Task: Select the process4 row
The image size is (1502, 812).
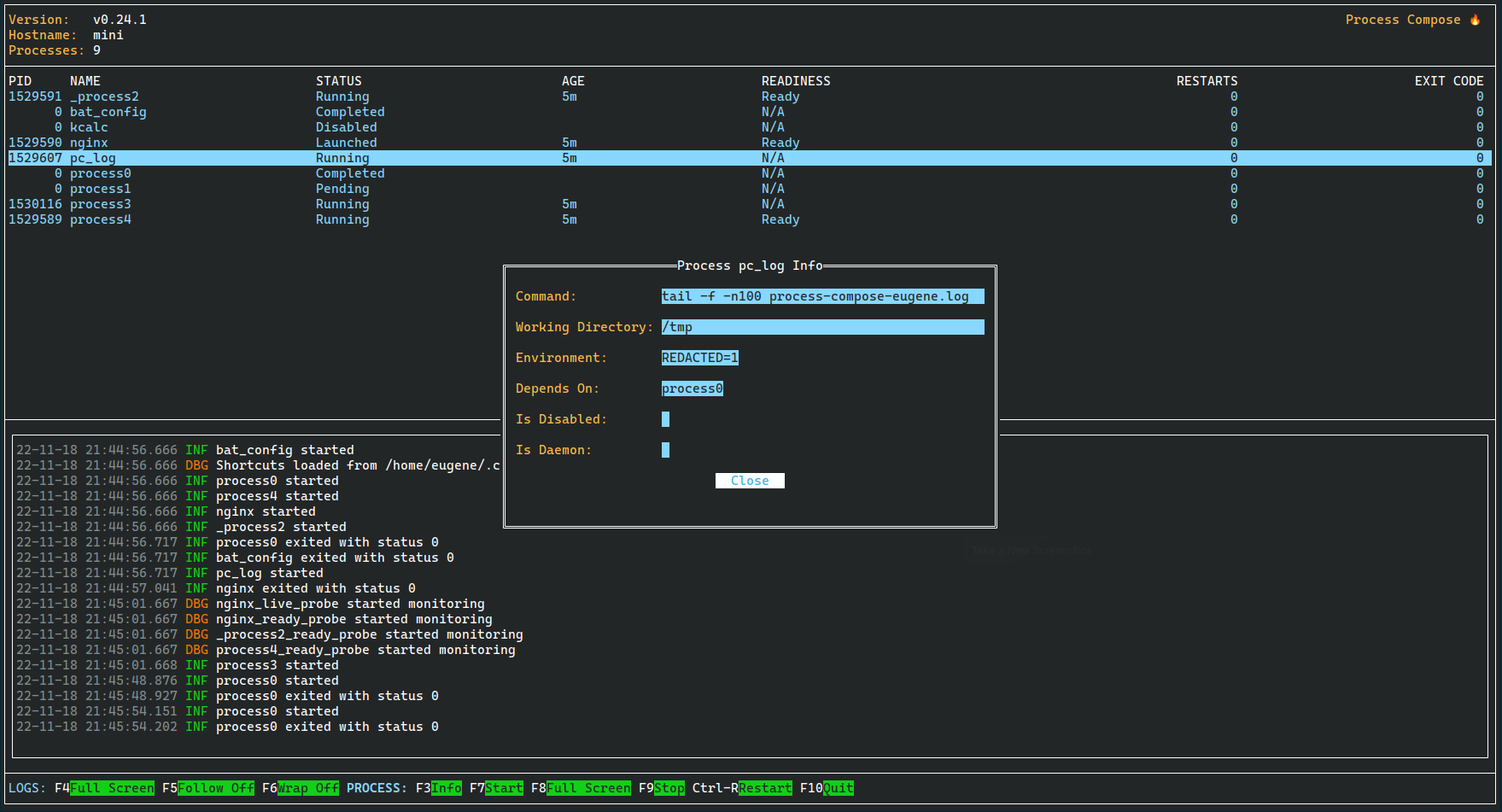Action: click(750, 219)
